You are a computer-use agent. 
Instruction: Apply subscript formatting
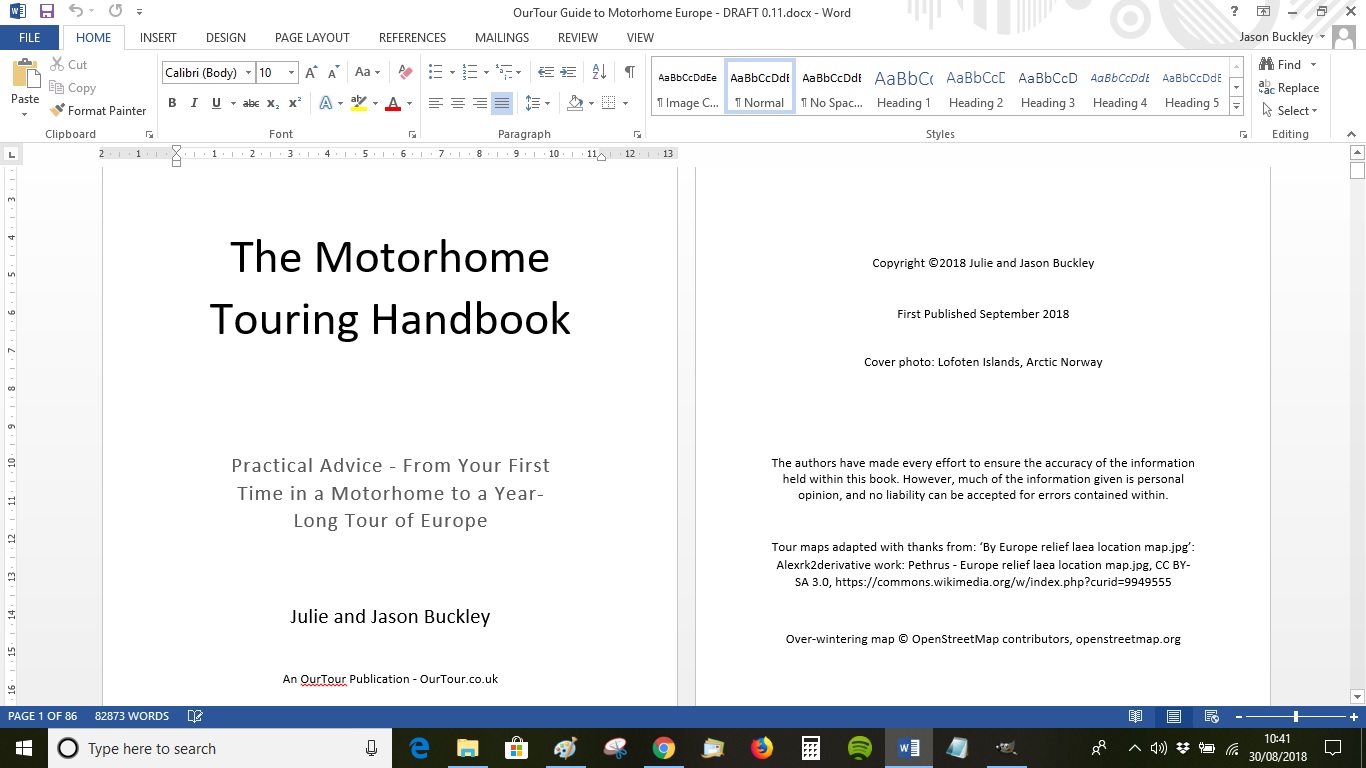[272, 103]
